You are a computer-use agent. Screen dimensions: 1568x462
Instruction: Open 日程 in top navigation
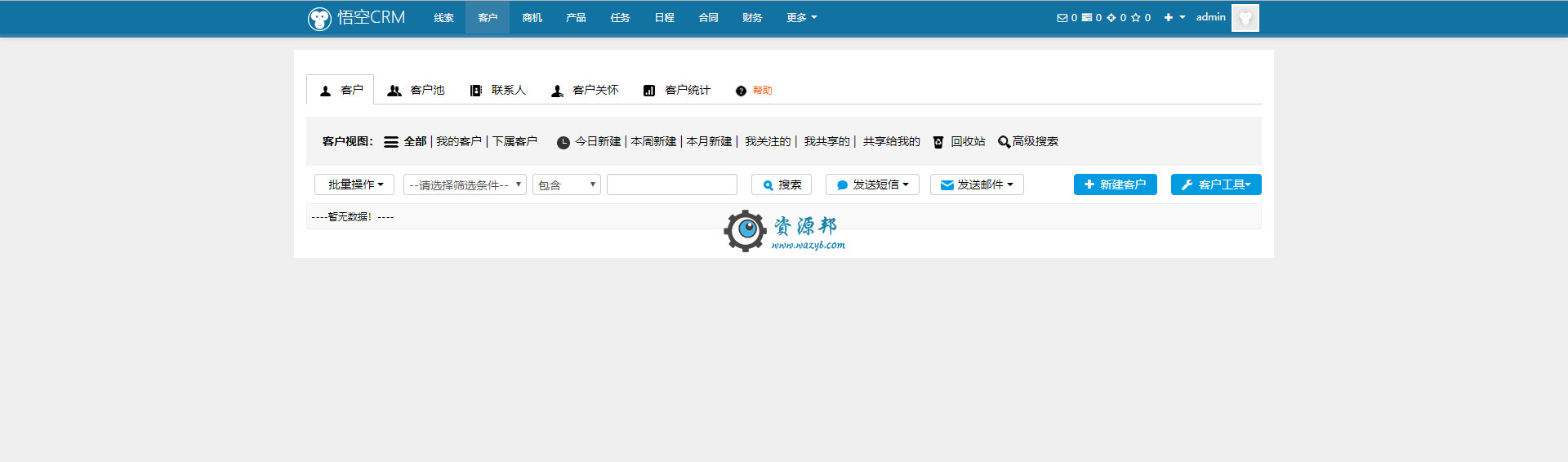pos(664,18)
